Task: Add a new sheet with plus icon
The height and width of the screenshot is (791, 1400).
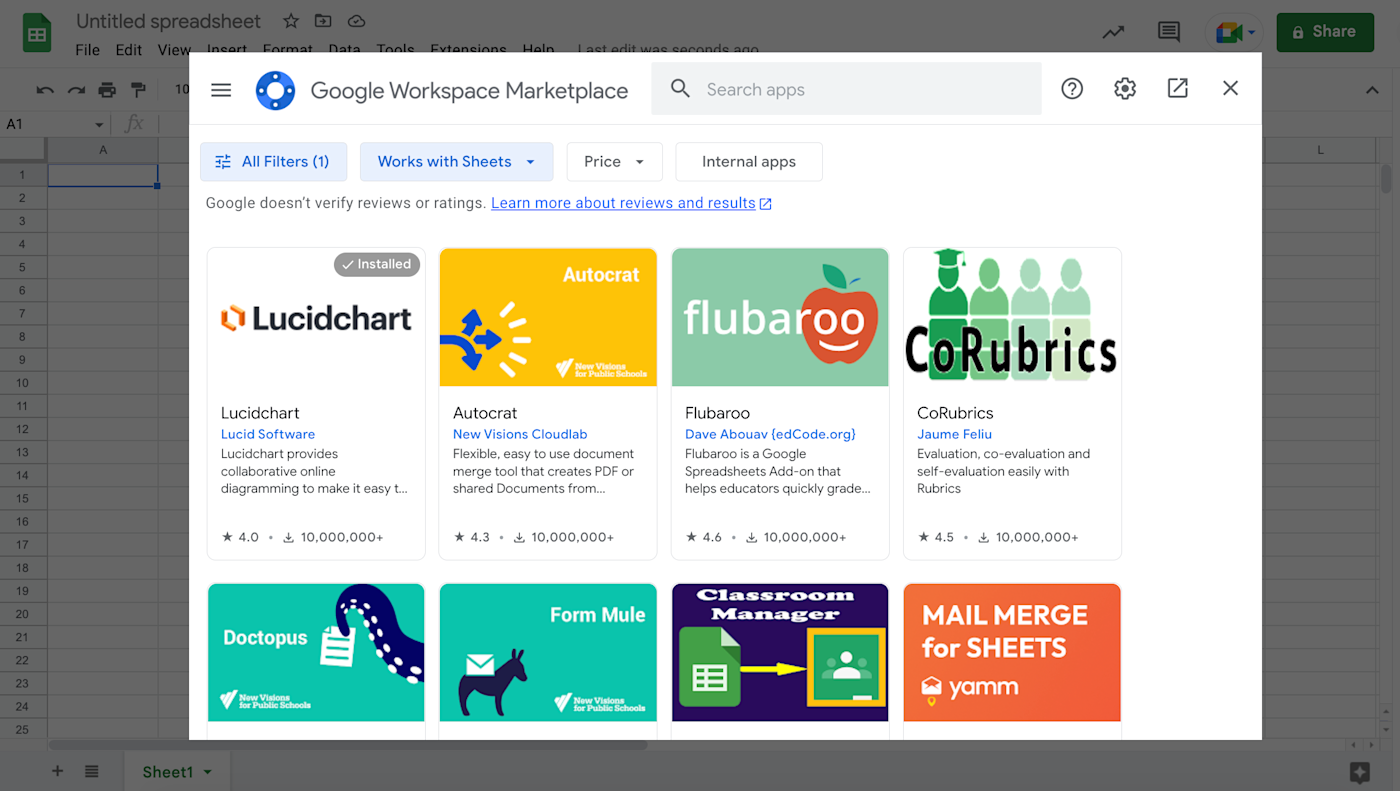Action: tap(57, 771)
